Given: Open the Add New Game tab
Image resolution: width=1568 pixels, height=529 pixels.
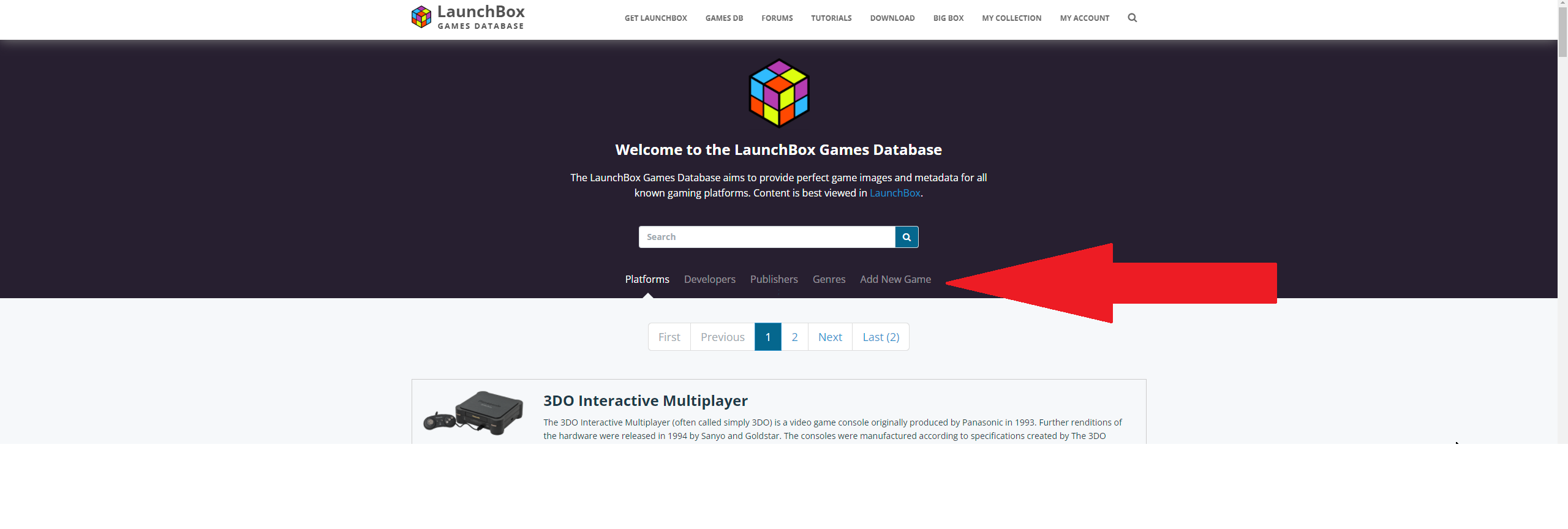Looking at the screenshot, I should [895, 279].
